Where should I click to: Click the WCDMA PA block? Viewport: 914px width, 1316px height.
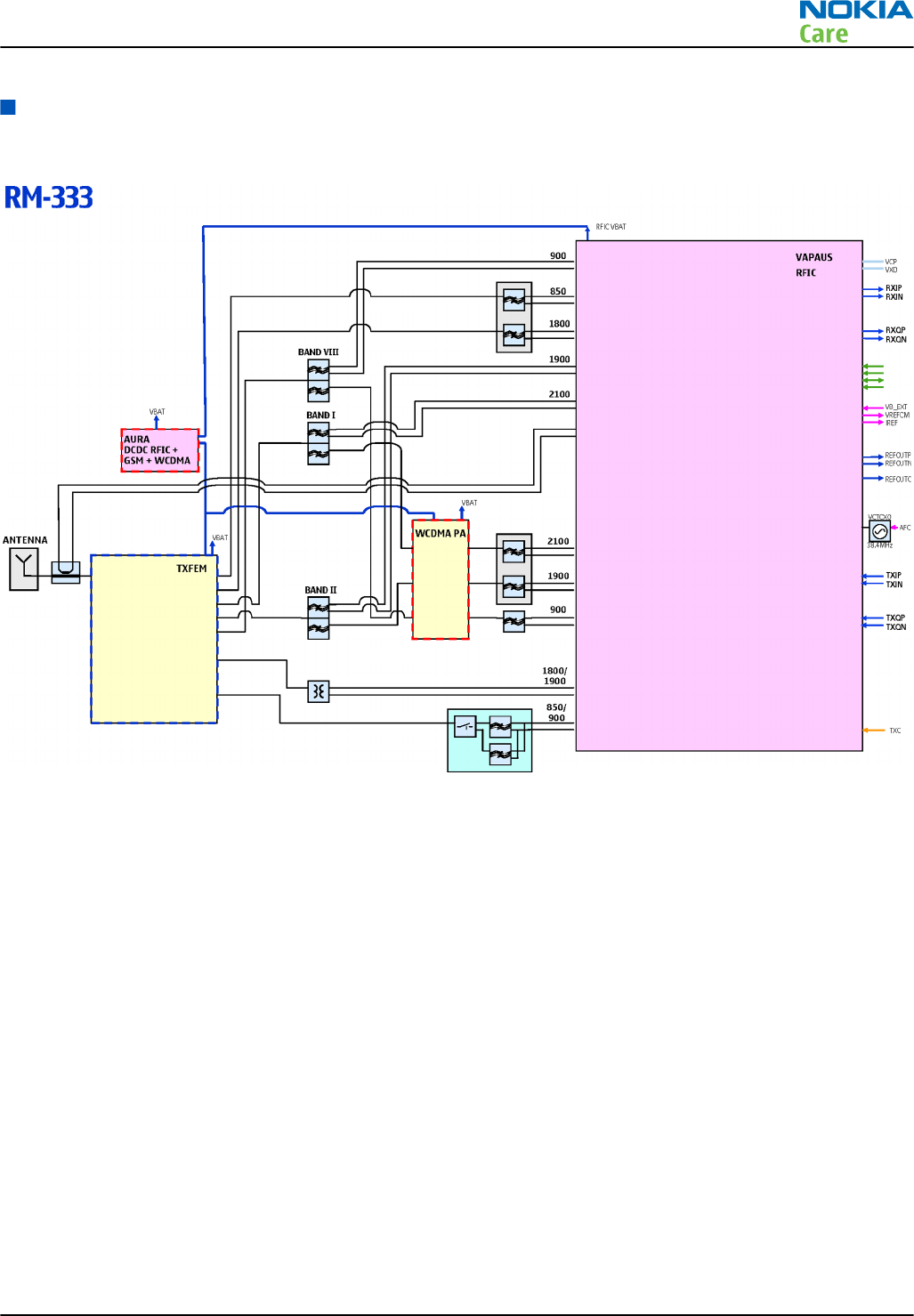tap(441, 579)
